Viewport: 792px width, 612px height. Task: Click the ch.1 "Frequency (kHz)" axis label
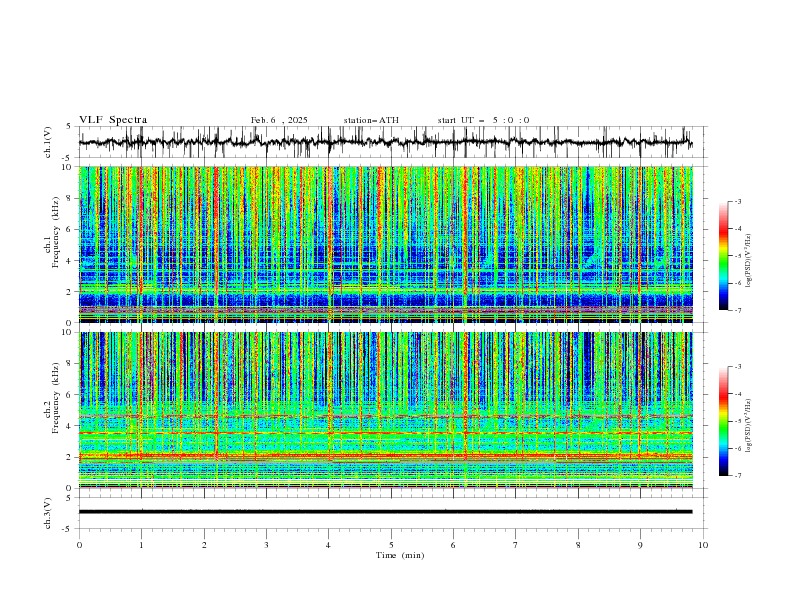(57, 232)
